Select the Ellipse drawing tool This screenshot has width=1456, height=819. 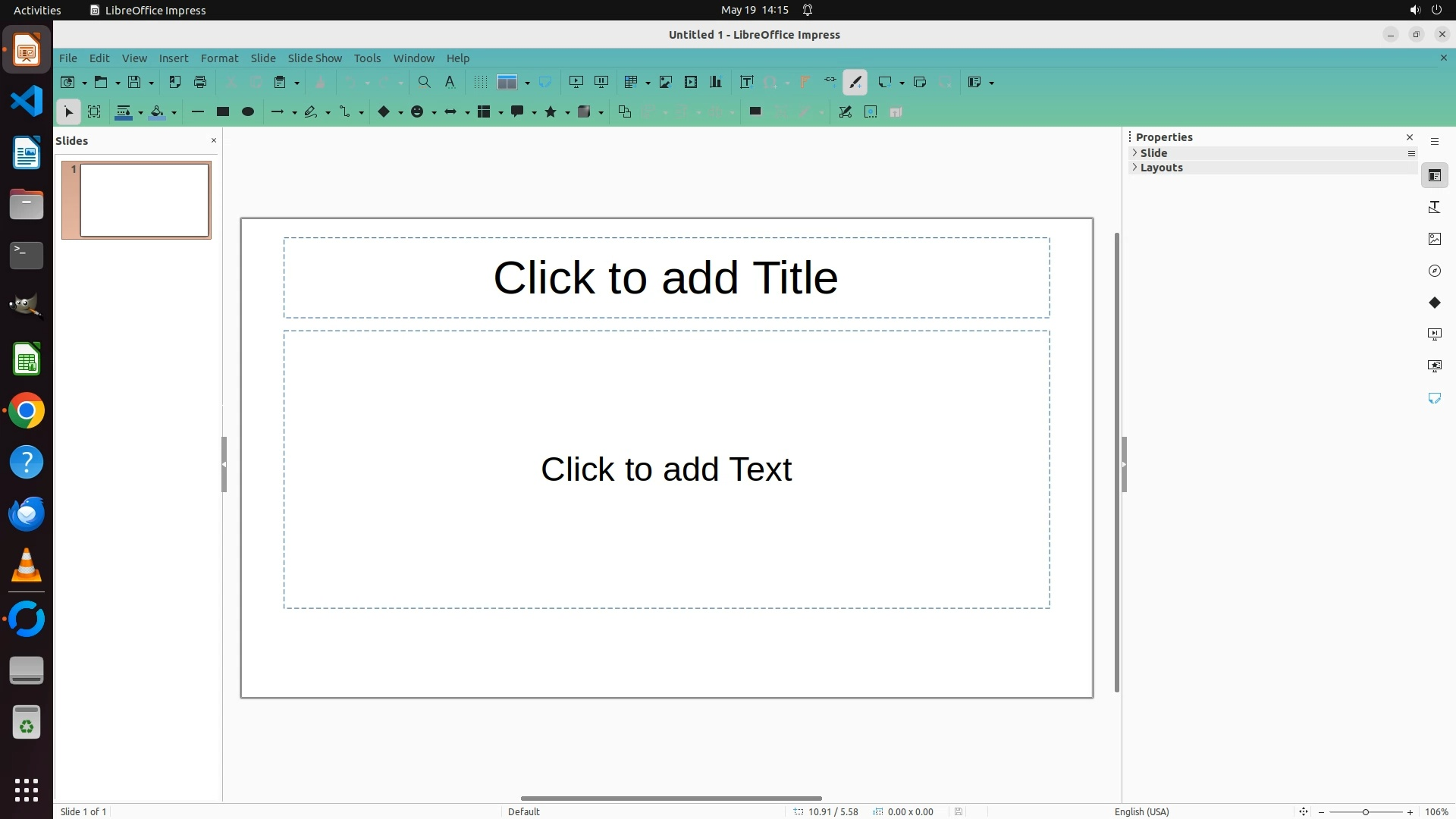[248, 112]
